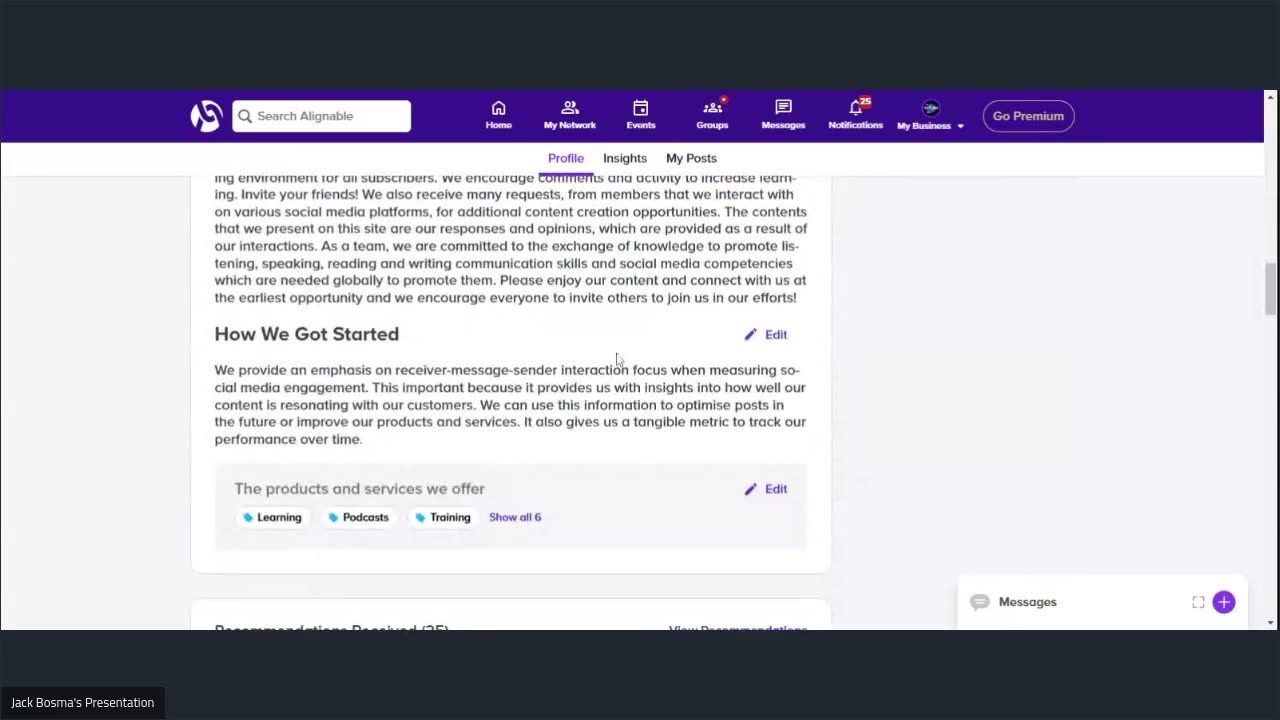This screenshot has width=1280, height=720.
Task: Click scrollbar down arrow
Action: coord(1270,623)
